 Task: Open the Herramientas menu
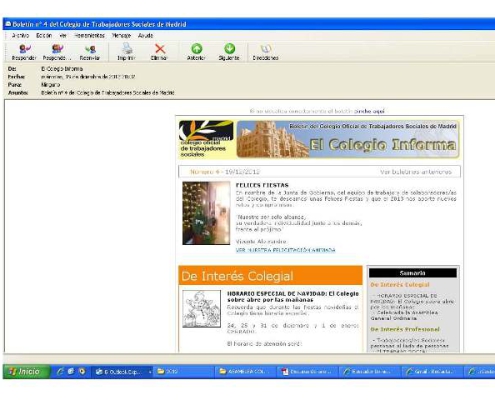89,35
